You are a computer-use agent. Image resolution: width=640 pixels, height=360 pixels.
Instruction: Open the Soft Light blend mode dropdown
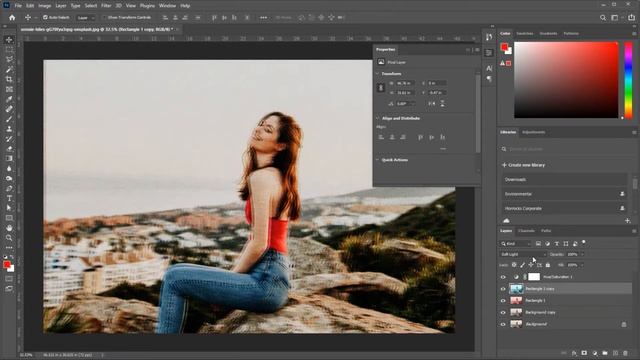point(523,254)
